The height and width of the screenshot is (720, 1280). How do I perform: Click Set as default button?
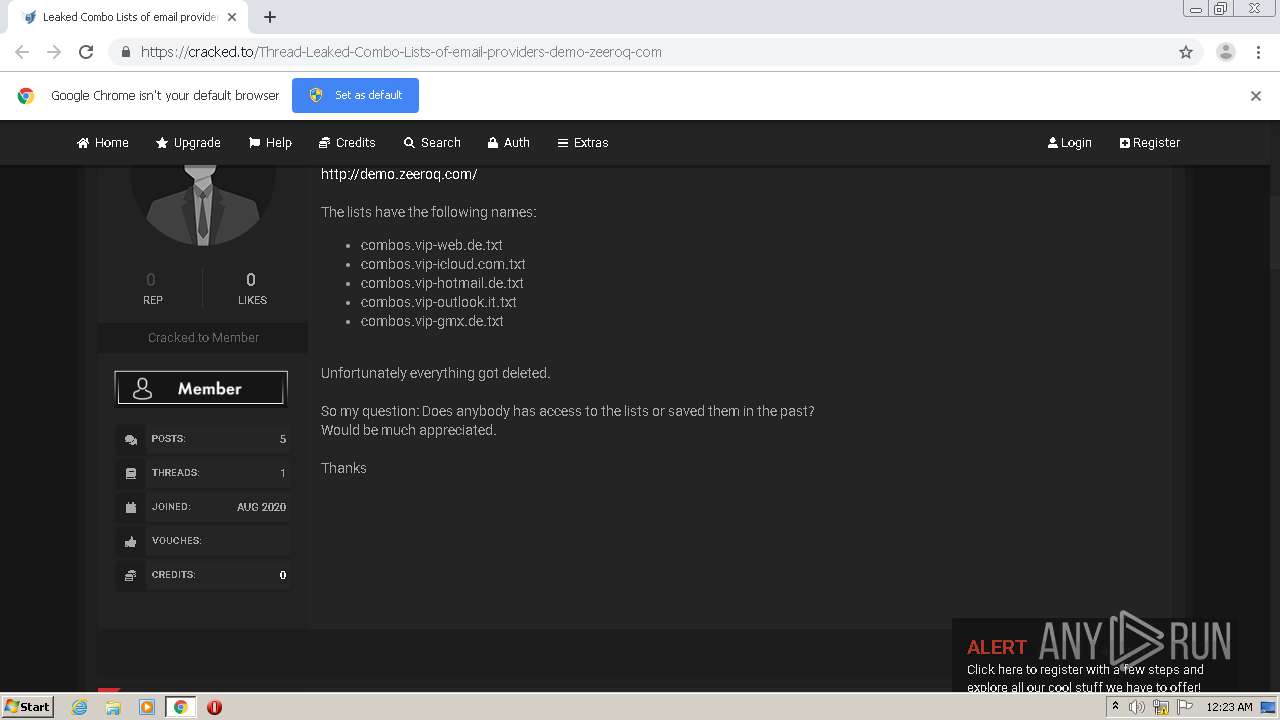[x=355, y=95]
